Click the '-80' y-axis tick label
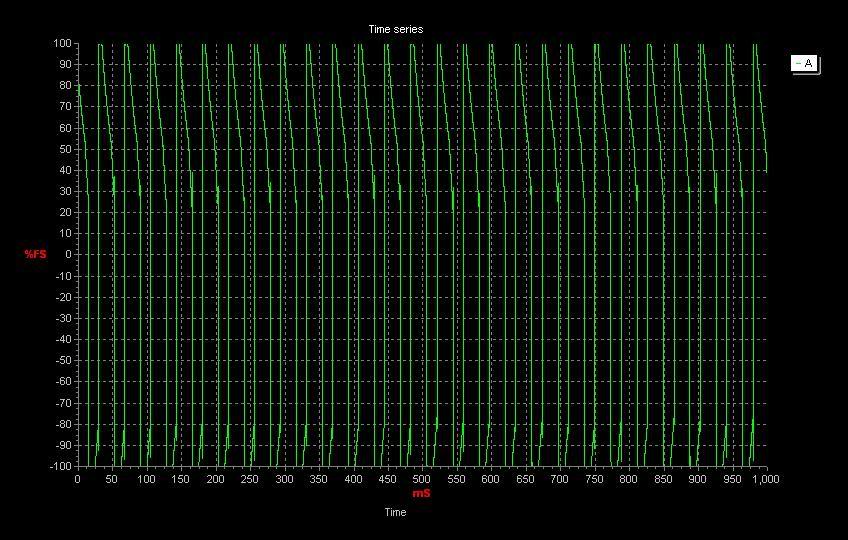The image size is (848, 540). click(63, 424)
